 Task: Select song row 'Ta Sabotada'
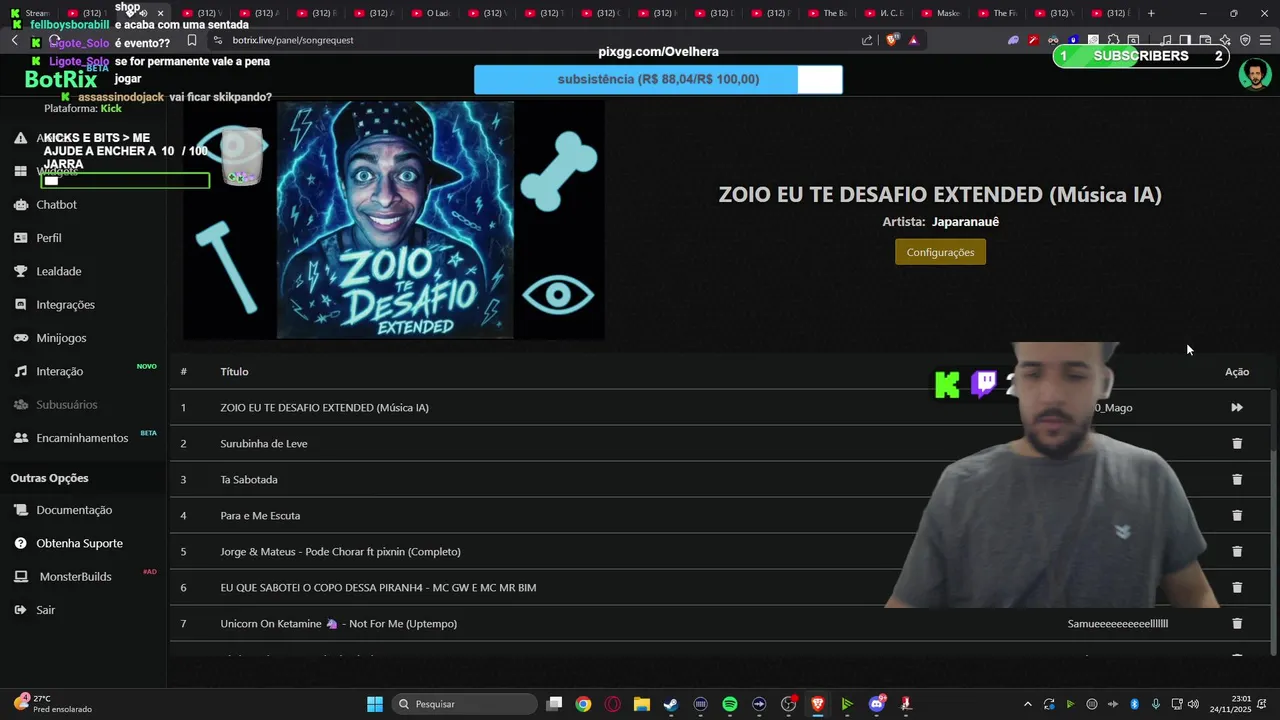[720, 479]
